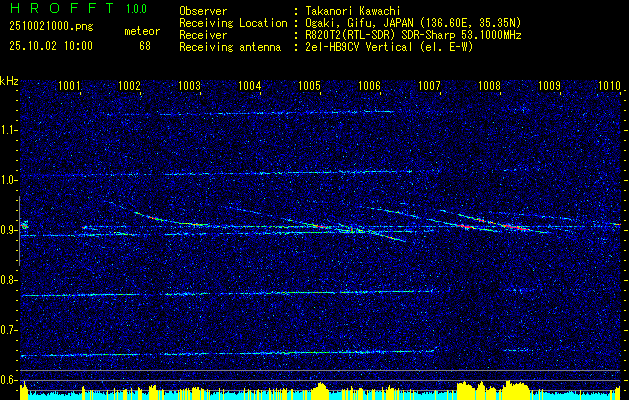629x400 pixels.
Task: Select the Ogaki, Gifu, JAPAN location text
Action: tap(413, 23)
